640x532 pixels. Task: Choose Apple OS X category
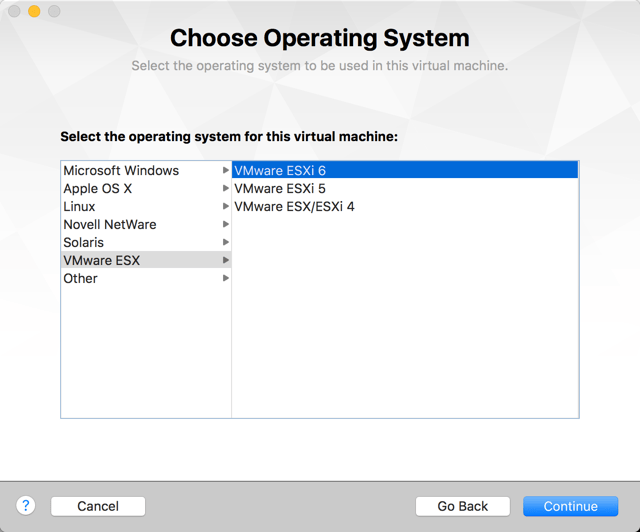click(97, 188)
